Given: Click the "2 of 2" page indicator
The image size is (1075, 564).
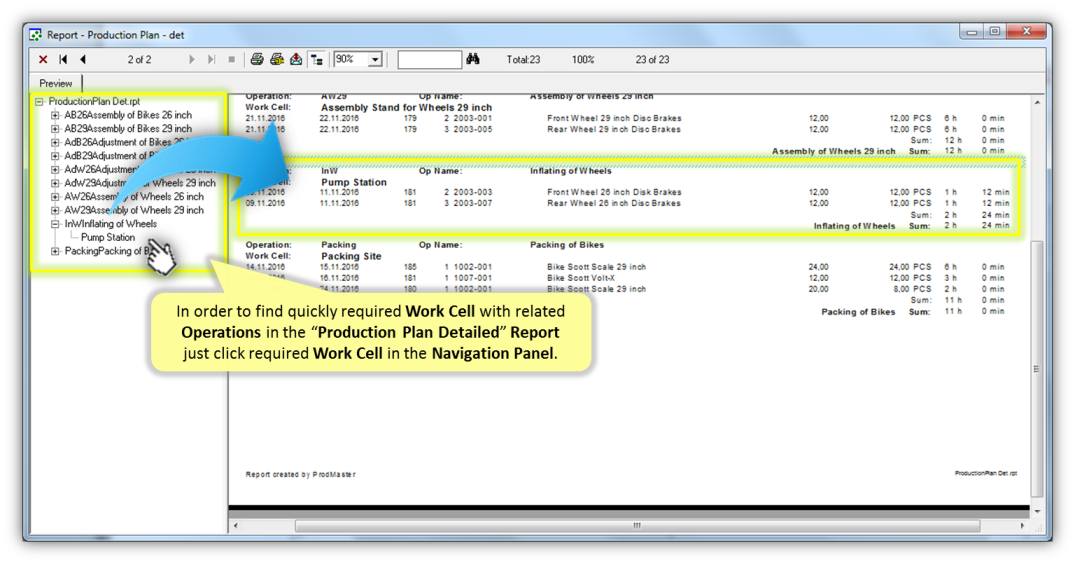Looking at the screenshot, I should (x=139, y=60).
